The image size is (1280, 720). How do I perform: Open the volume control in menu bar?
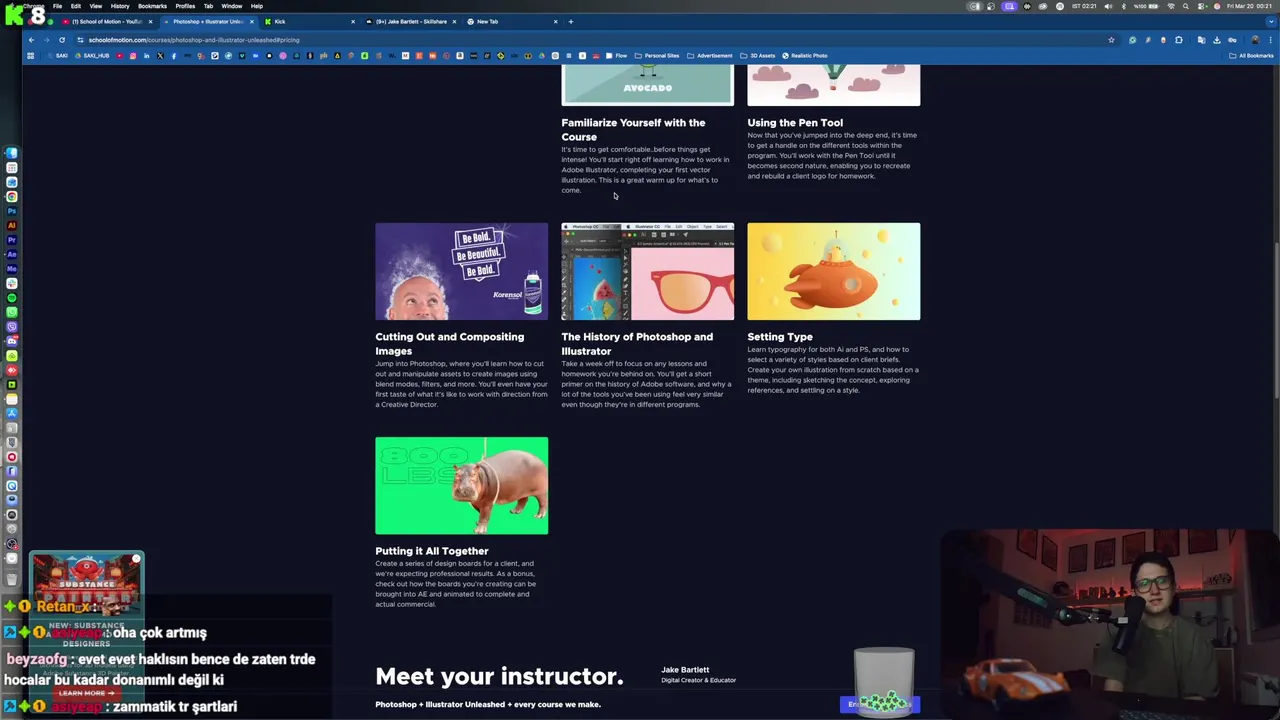tap(1108, 6)
